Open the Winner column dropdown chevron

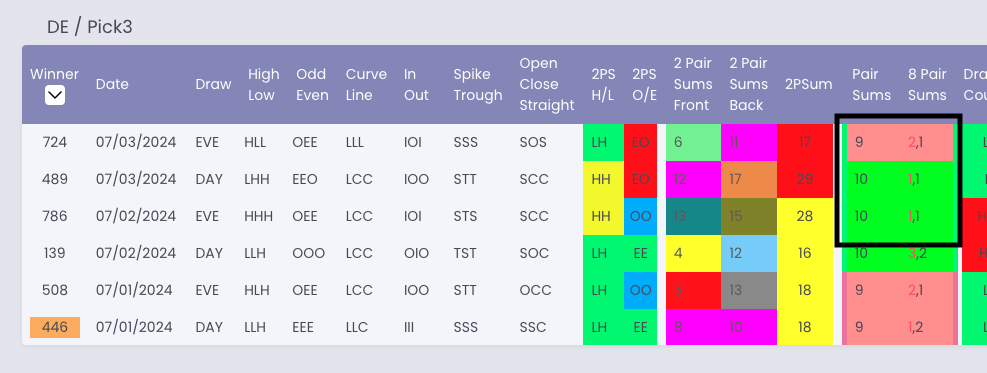(55, 96)
